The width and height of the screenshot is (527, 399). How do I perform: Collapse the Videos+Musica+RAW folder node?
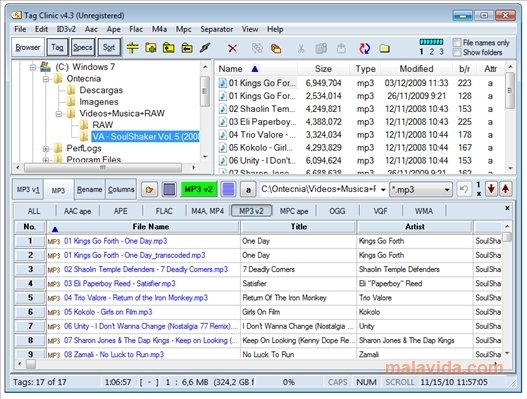click(59, 114)
